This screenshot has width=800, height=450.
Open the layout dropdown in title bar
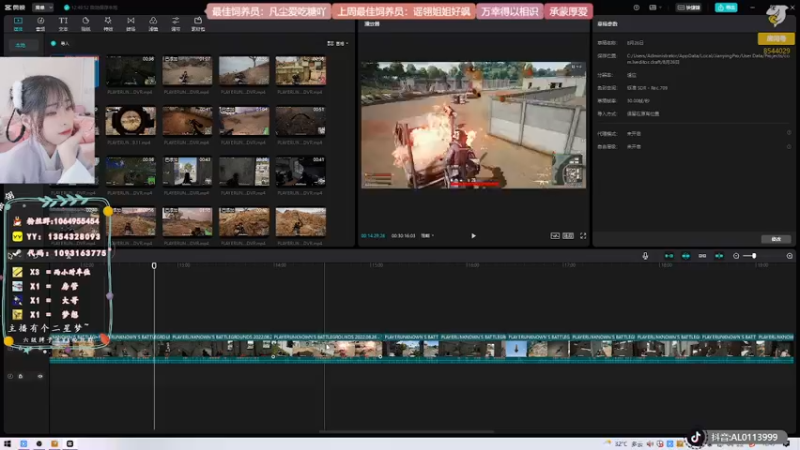(x=655, y=8)
